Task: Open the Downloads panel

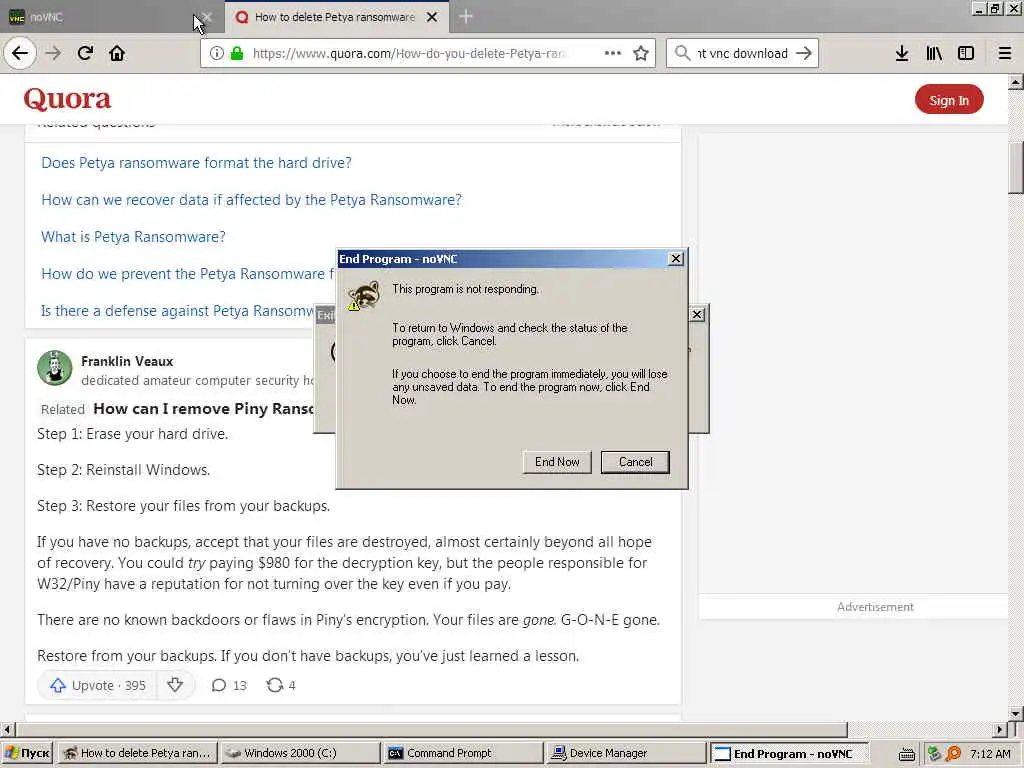Action: [x=902, y=53]
